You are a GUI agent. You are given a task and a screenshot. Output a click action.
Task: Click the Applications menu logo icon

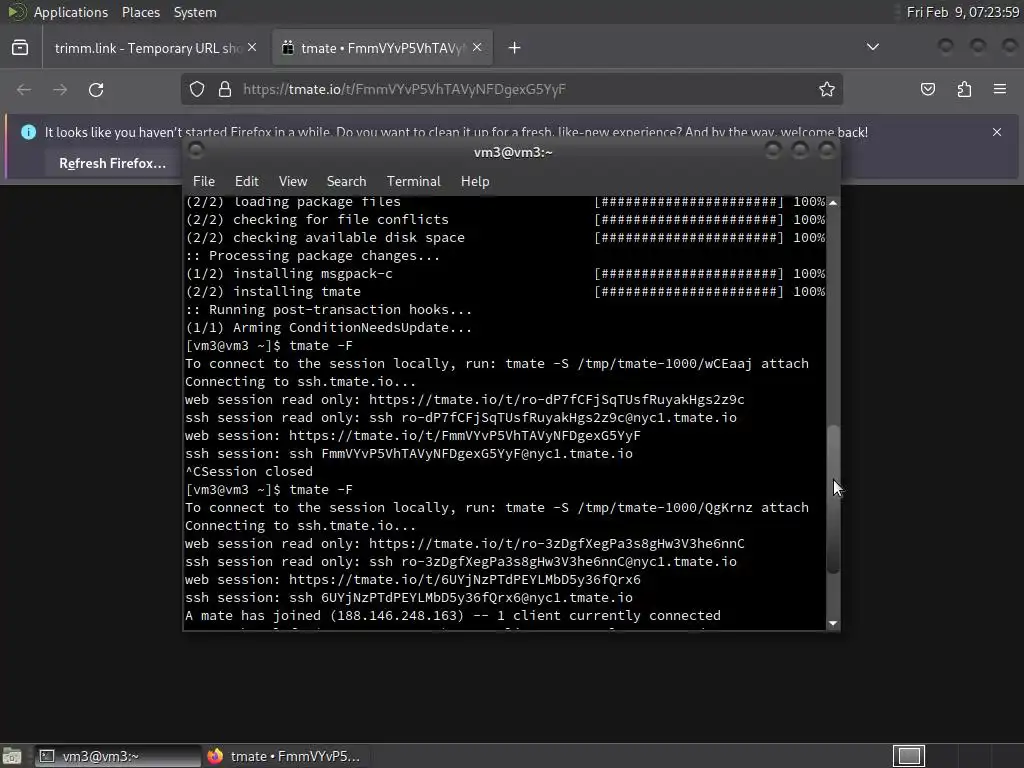(17, 12)
